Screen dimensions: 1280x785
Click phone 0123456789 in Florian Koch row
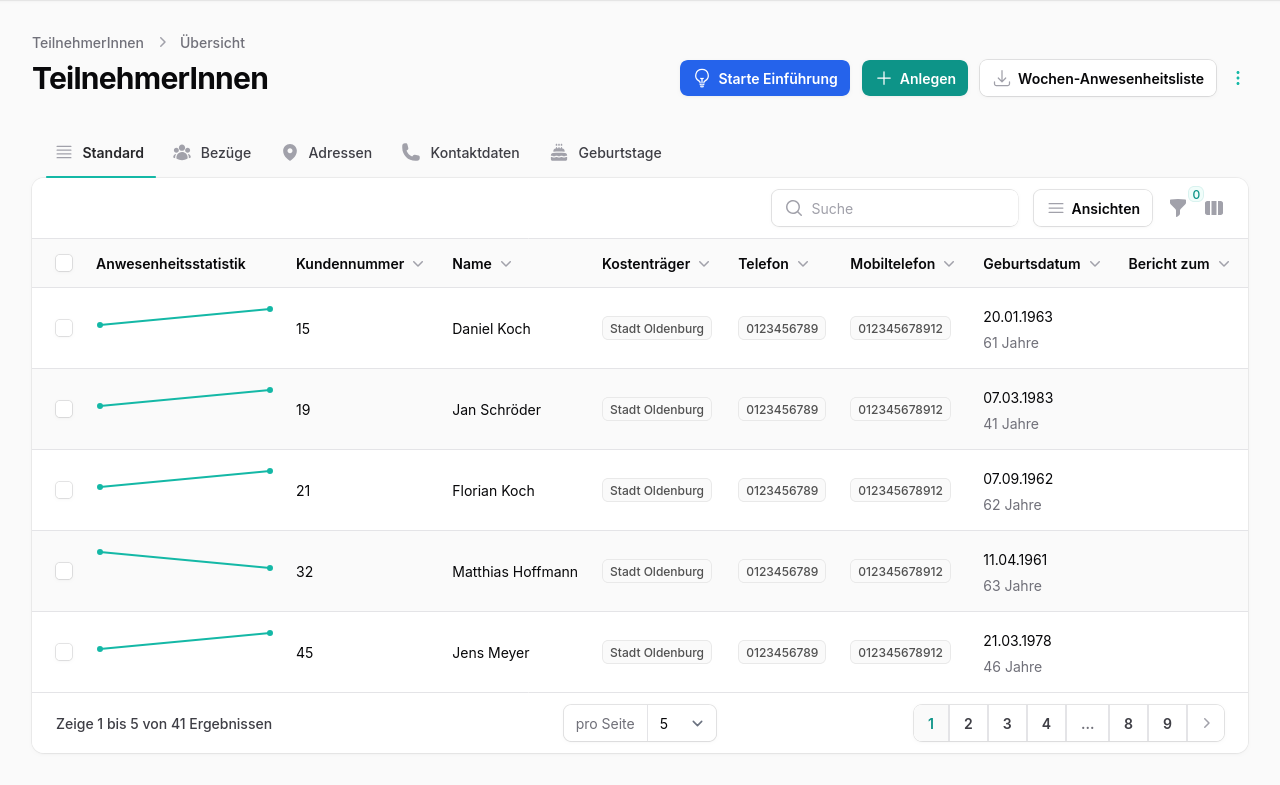click(x=782, y=490)
